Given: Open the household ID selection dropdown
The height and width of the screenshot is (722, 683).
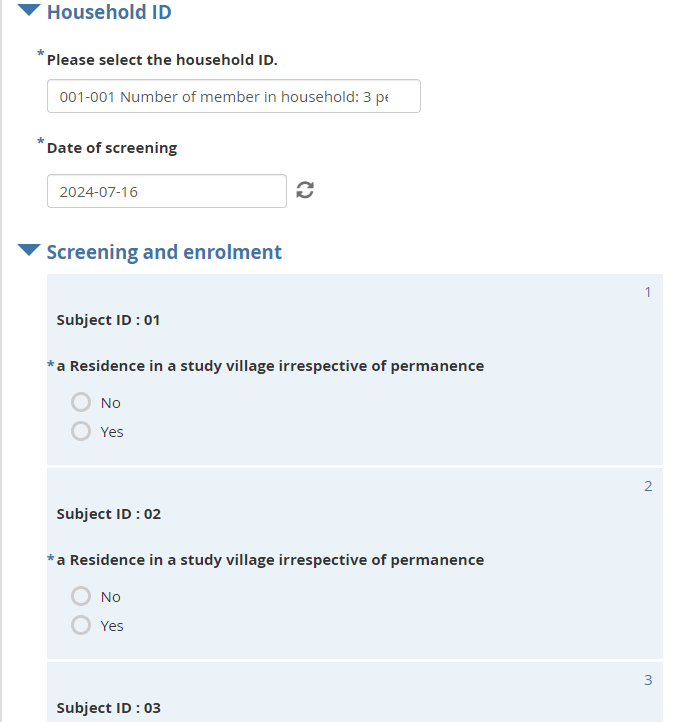Looking at the screenshot, I should pyautogui.click(x=234, y=96).
